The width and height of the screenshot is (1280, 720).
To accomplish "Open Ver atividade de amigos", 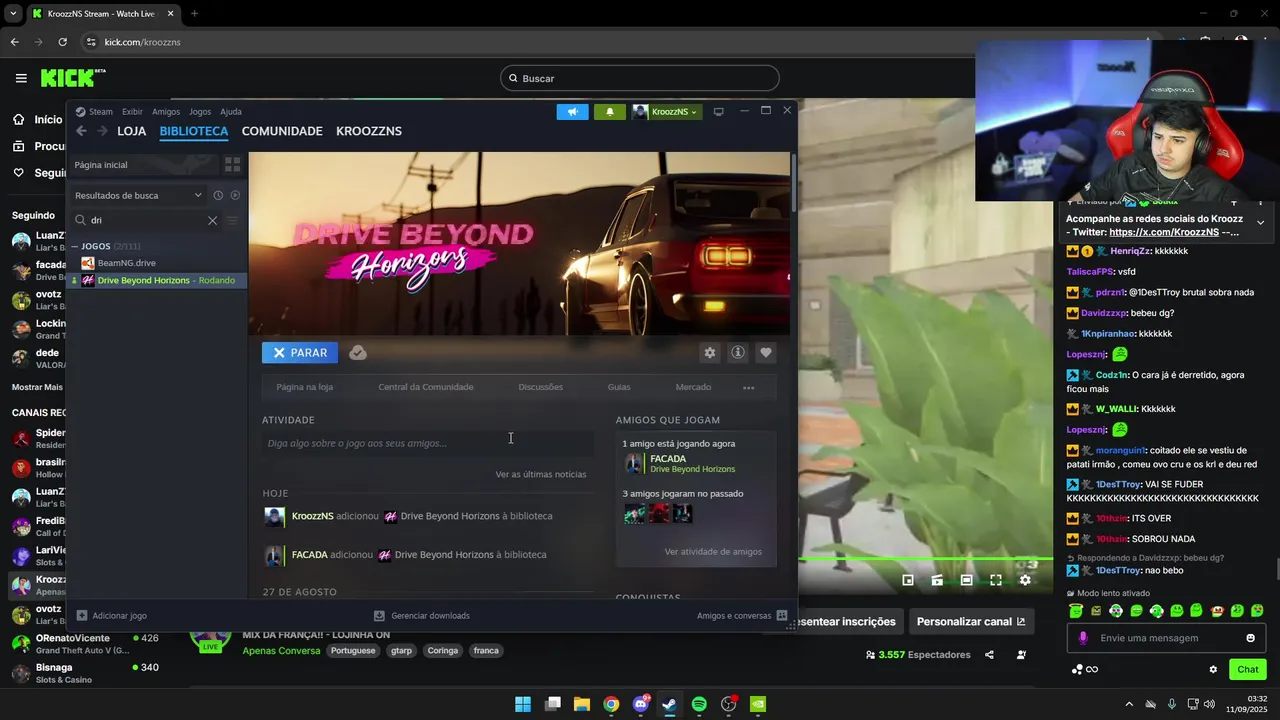I will click(x=713, y=552).
